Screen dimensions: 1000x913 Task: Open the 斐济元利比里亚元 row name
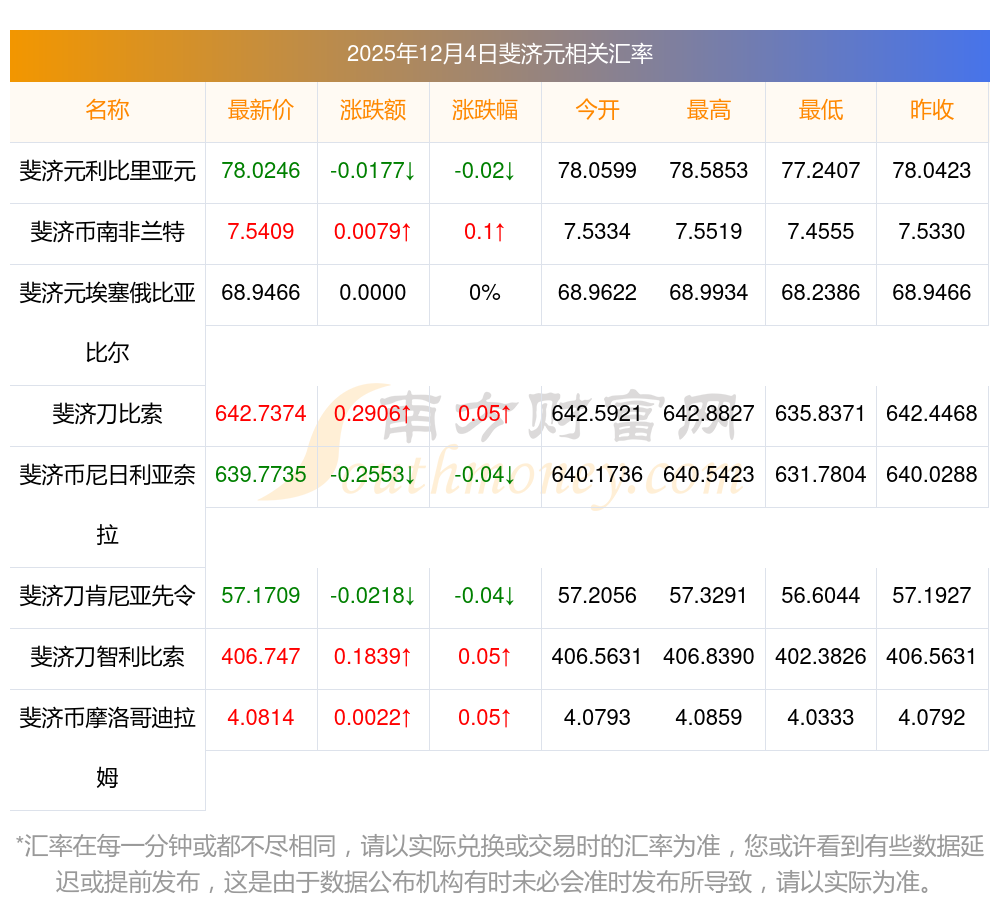107,171
